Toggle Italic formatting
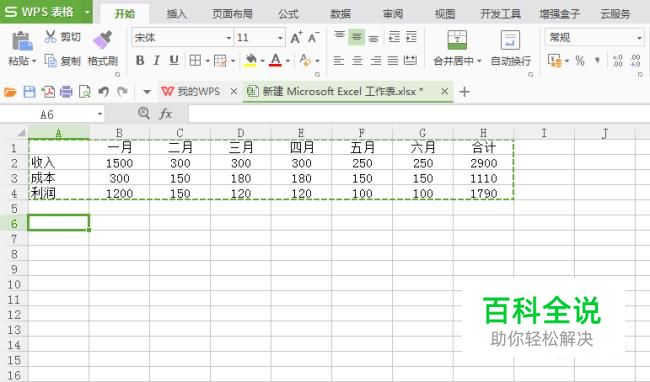This screenshot has width=650, height=382. pos(156,61)
